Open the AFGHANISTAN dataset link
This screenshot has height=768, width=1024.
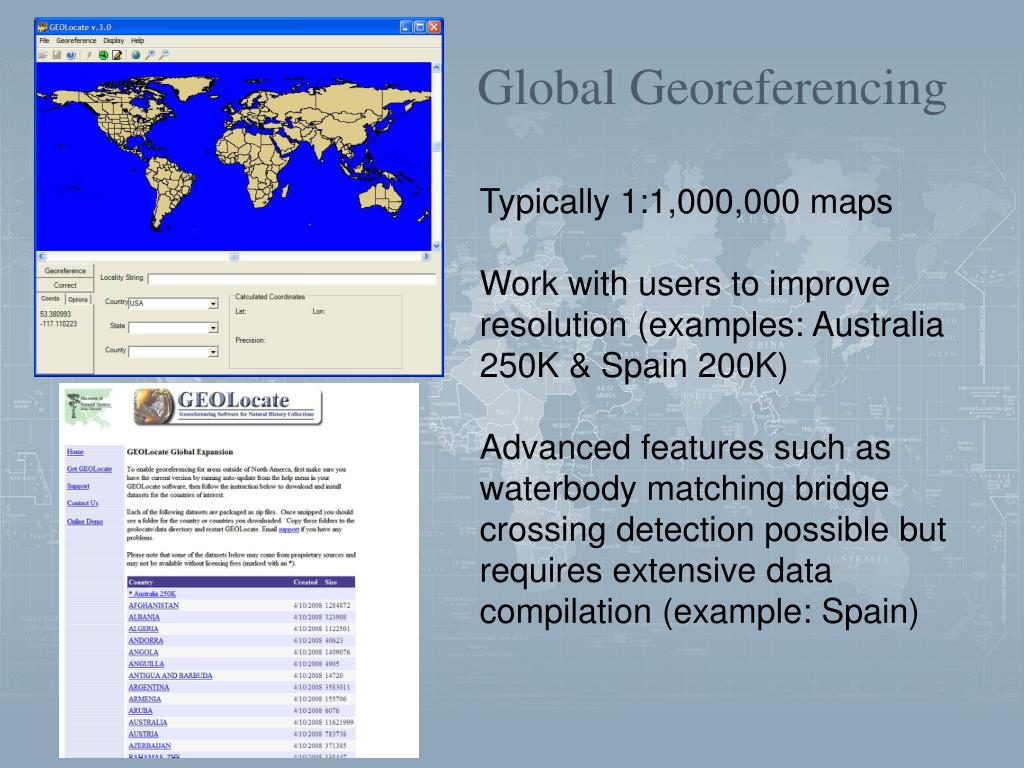pyautogui.click(x=153, y=605)
